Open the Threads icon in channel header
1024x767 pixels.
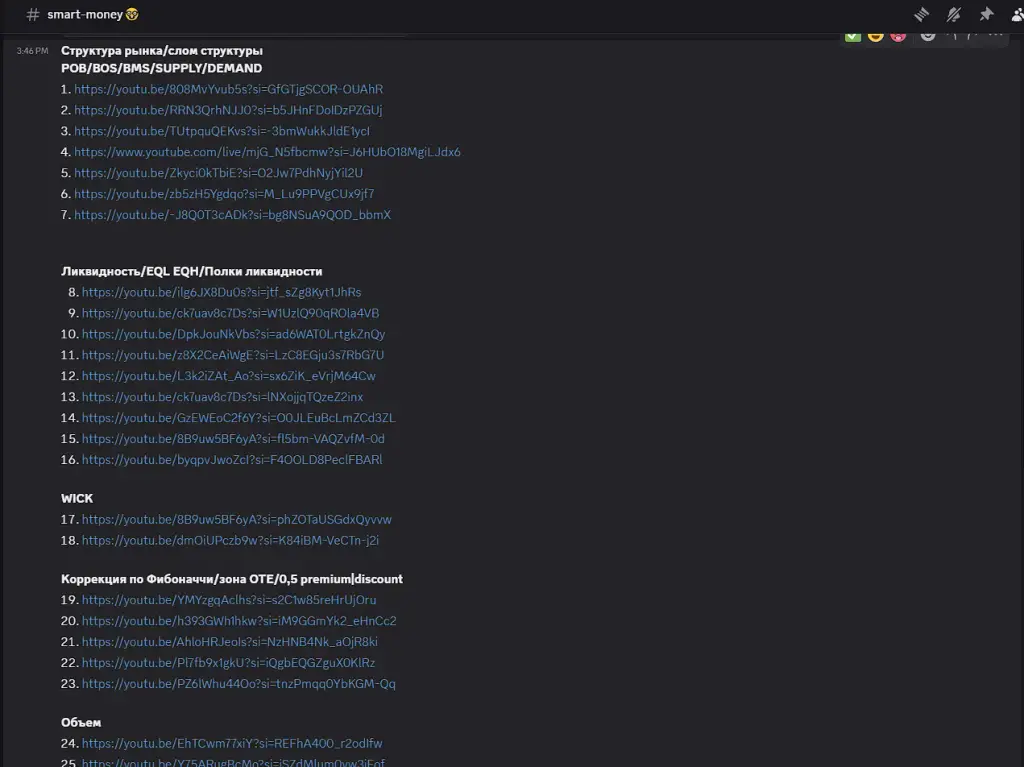coord(921,14)
